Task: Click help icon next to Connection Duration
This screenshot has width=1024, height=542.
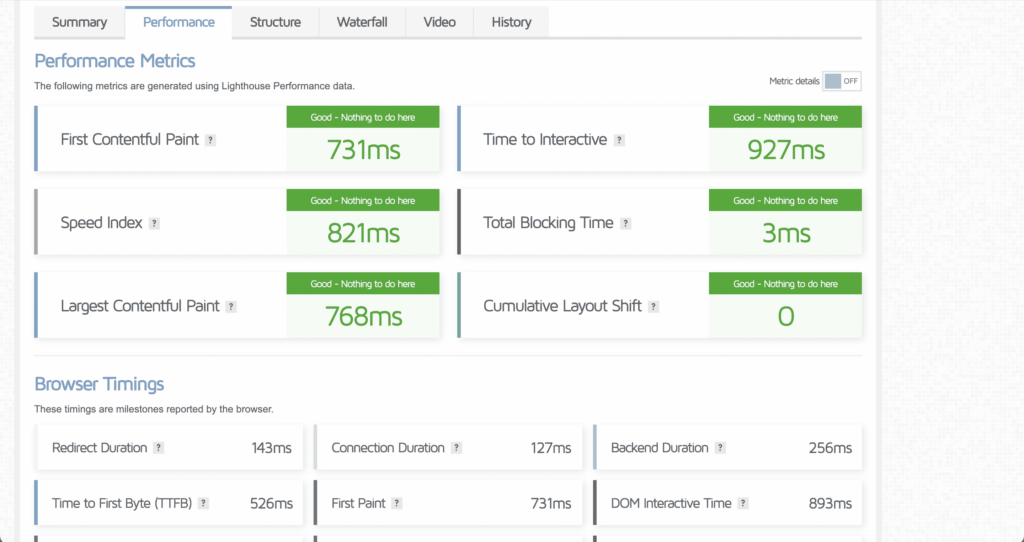Action: tap(457, 448)
